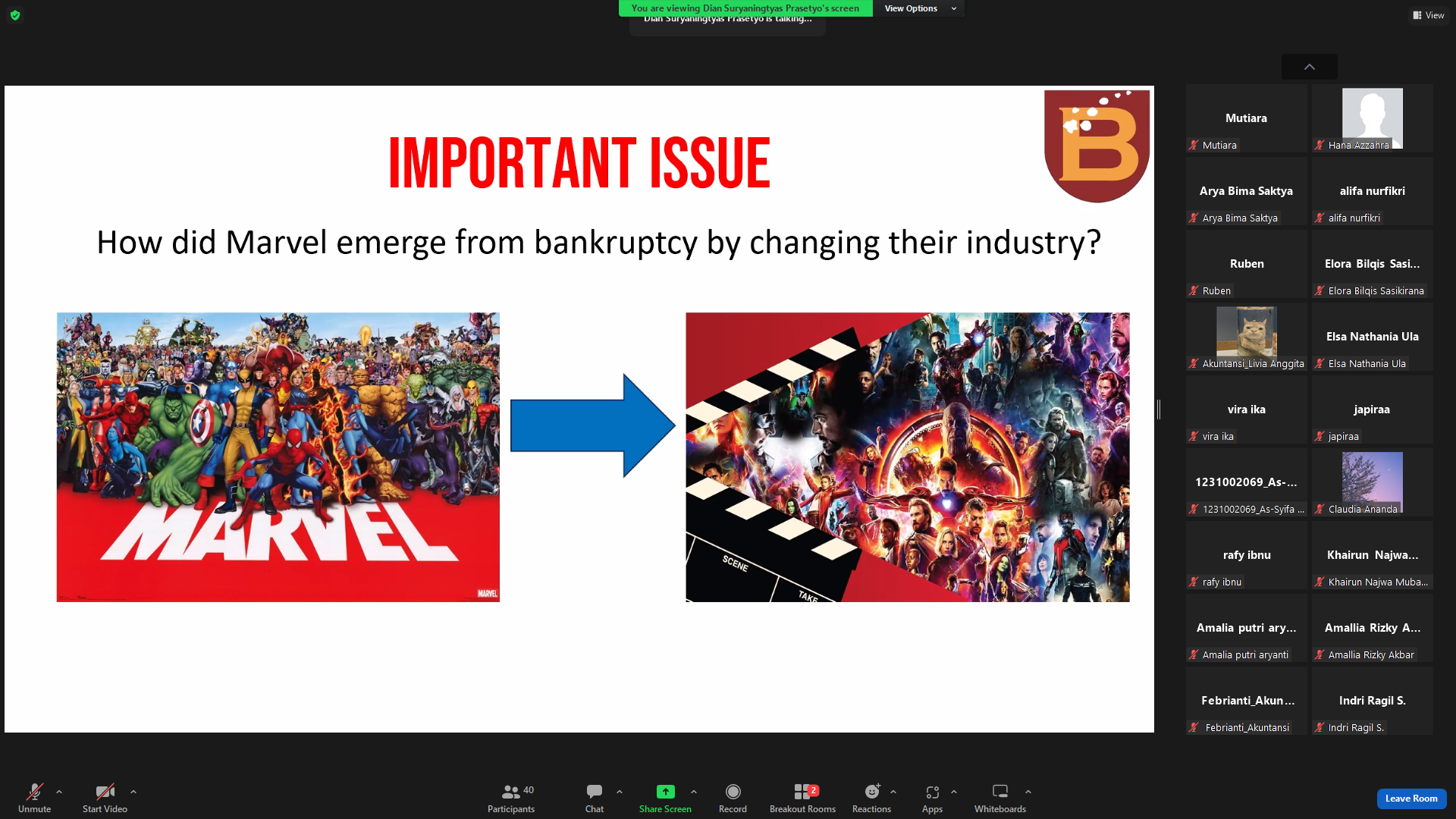
Task: Select Hana Azzahra's video tile
Action: (x=1373, y=118)
